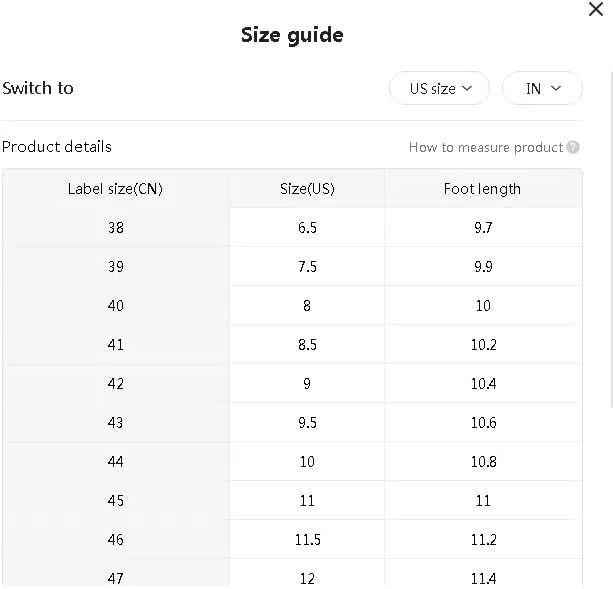Click the How to measure product link
This screenshot has height=589, width=613.
click(x=486, y=147)
